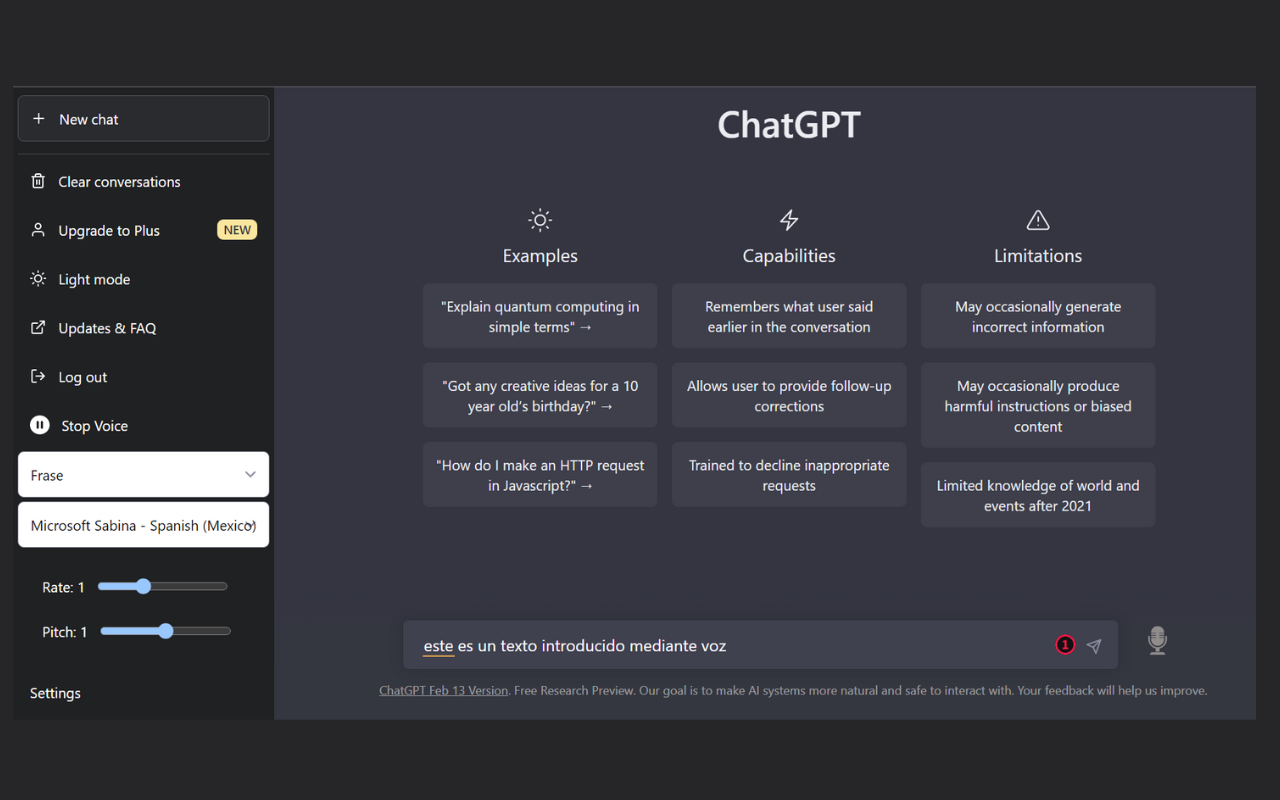
Task: Use the quantum computing example prompt
Action: point(540,316)
